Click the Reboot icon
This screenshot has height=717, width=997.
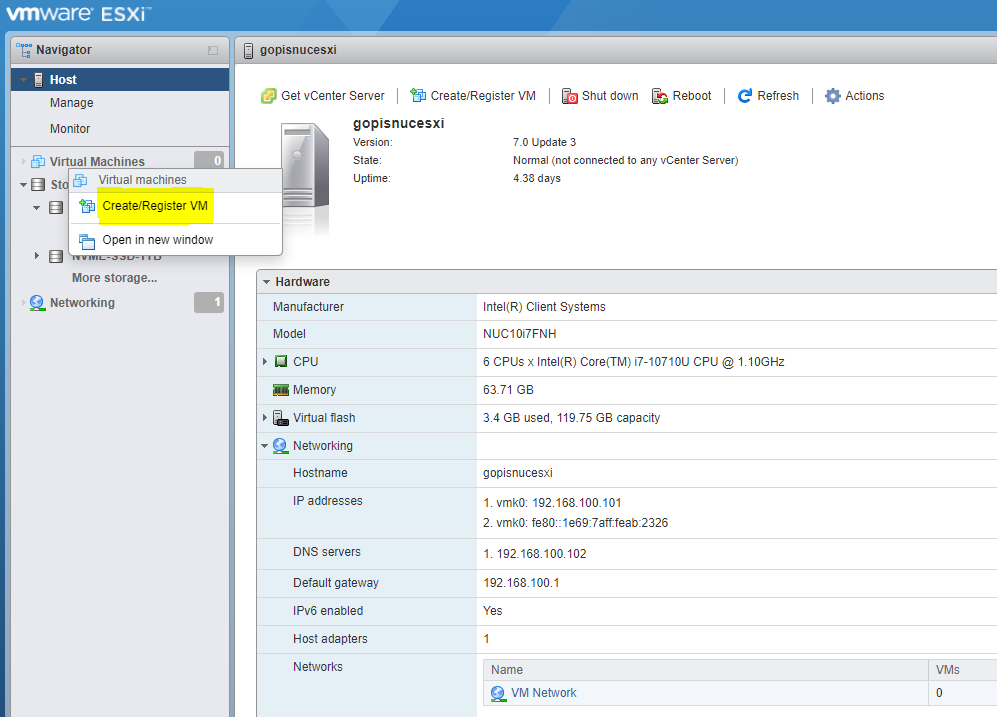coord(660,96)
